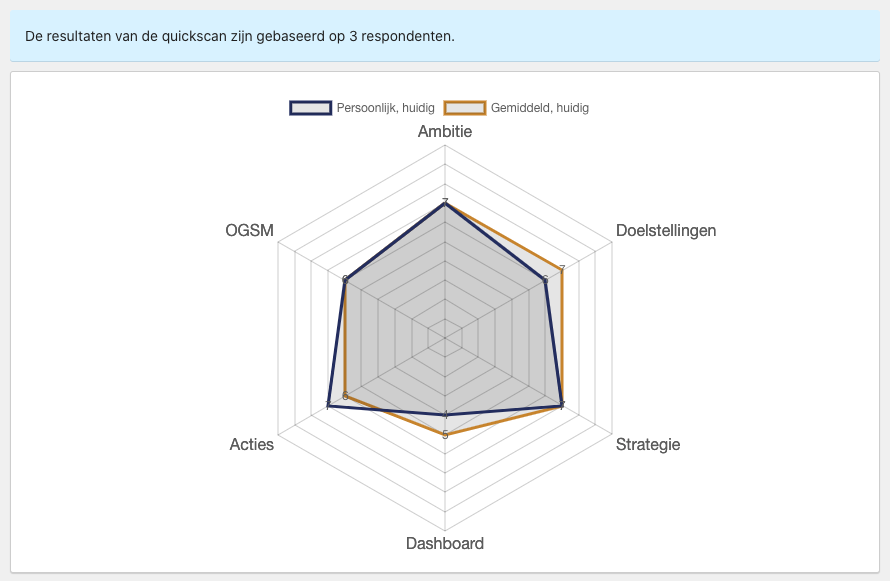Select the OGSM axis label
The image size is (890, 581).
click(x=249, y=230)
